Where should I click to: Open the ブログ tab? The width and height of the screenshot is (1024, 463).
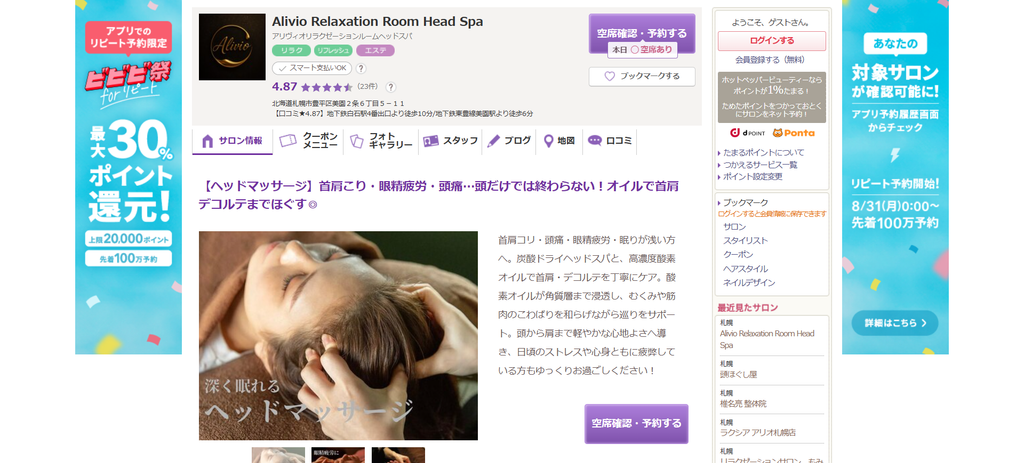coord(509,141)
